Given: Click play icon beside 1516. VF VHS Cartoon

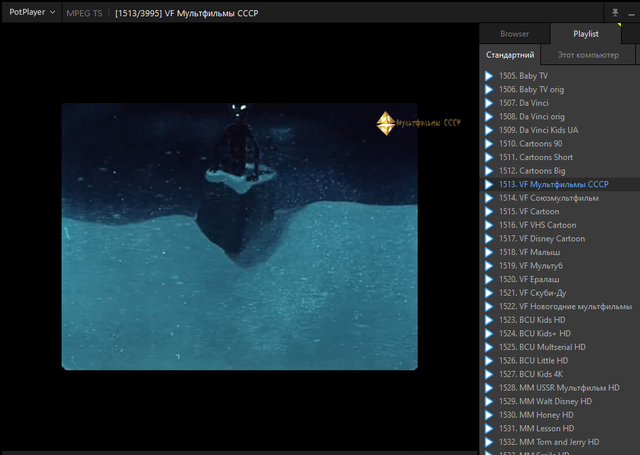Looking at the screenshot, I should click(x=489, y=225).
